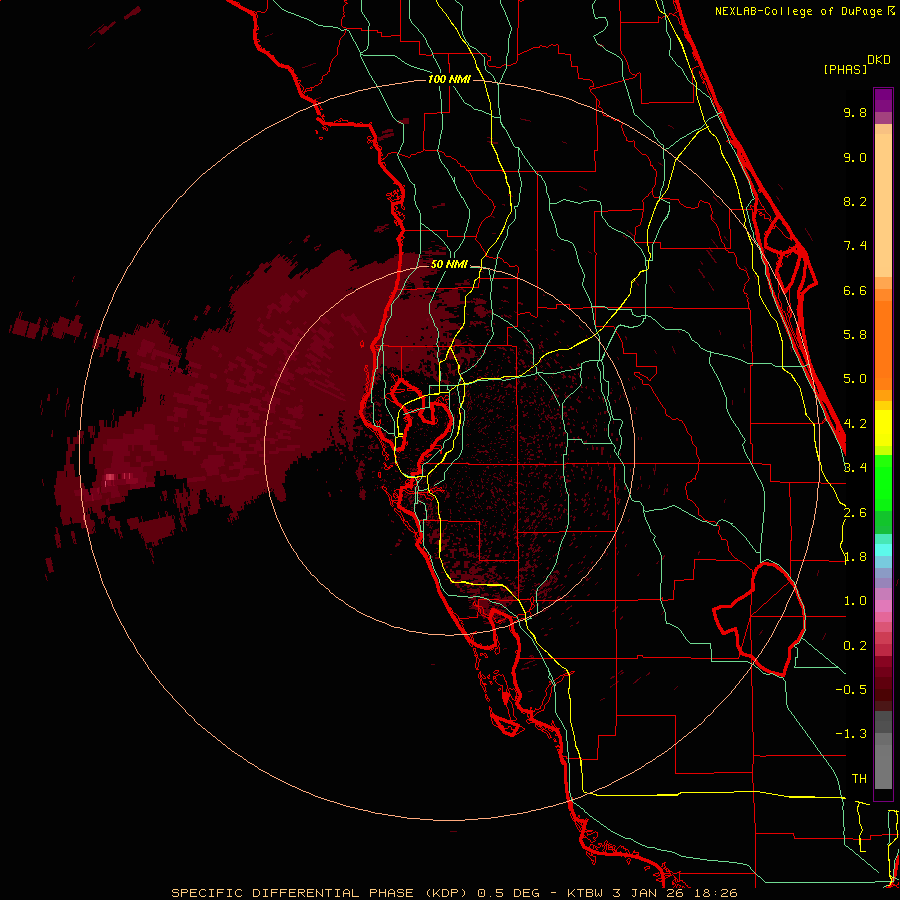Click the NEXLAB-College of DuPage label

pyautogui.click(x=799, y=11)
